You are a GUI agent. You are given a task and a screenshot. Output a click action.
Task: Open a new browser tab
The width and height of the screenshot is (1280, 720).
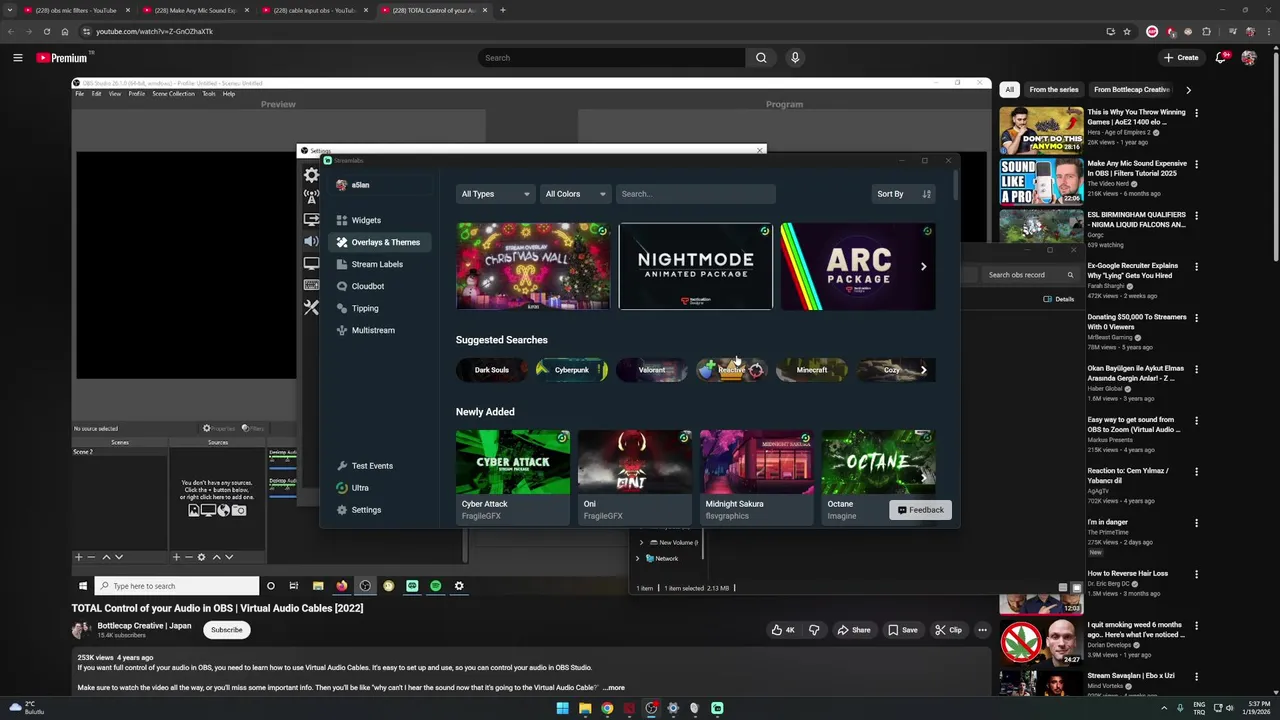[x=502, y=10]
